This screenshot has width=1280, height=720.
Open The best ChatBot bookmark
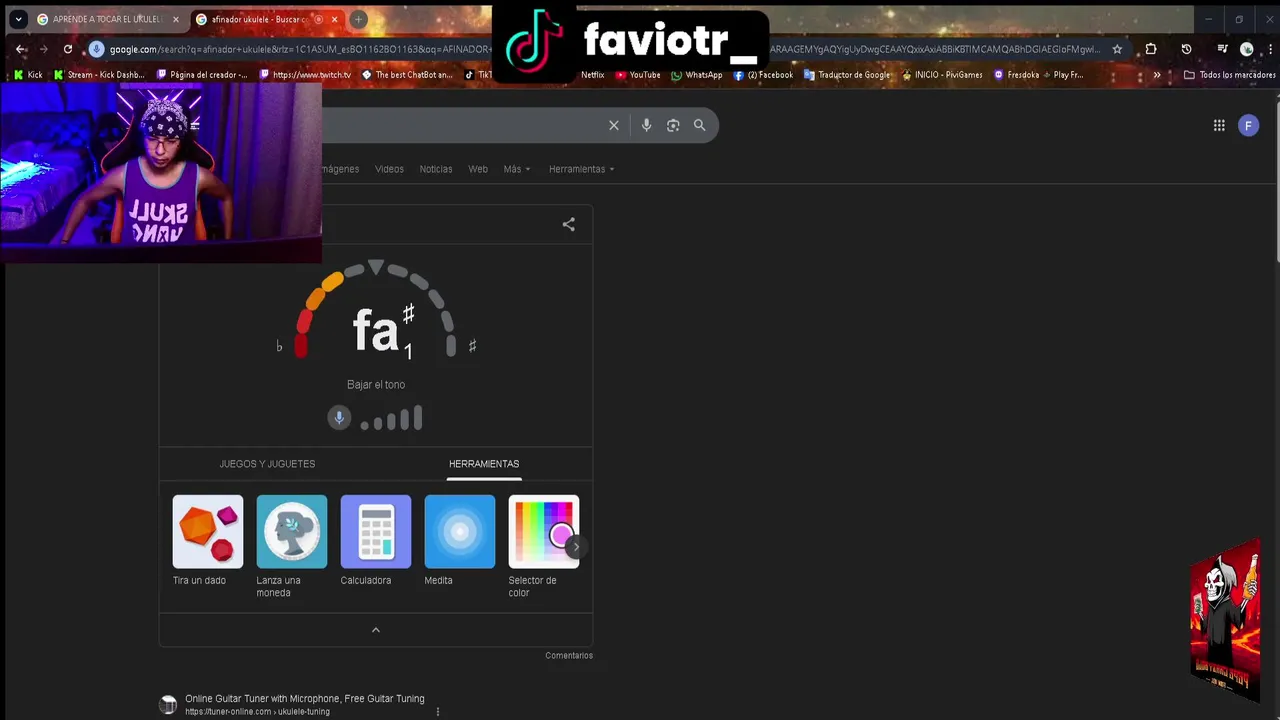[x=407, y=75]
